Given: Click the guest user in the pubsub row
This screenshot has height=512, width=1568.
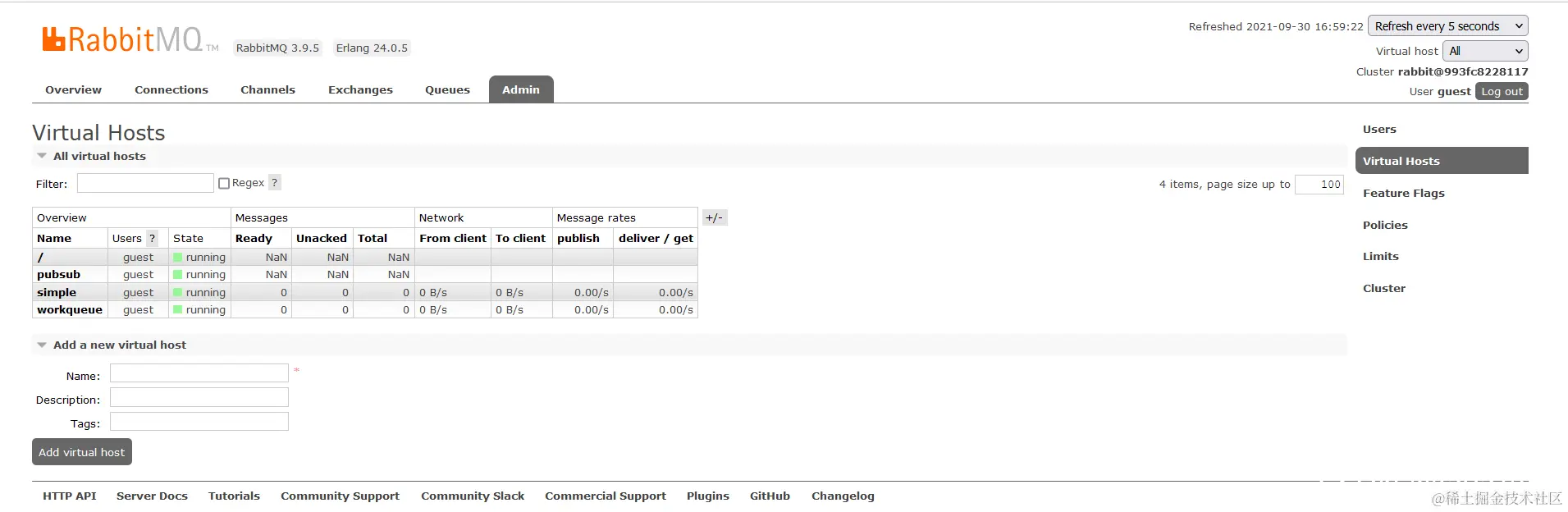Looking at the screenshot, I should click(138, 274).
